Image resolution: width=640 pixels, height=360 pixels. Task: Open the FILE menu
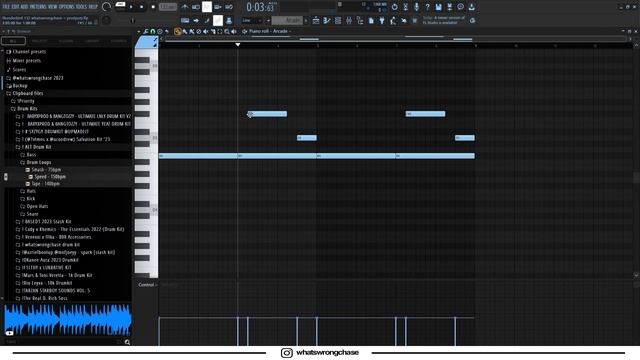click(6, 7)
